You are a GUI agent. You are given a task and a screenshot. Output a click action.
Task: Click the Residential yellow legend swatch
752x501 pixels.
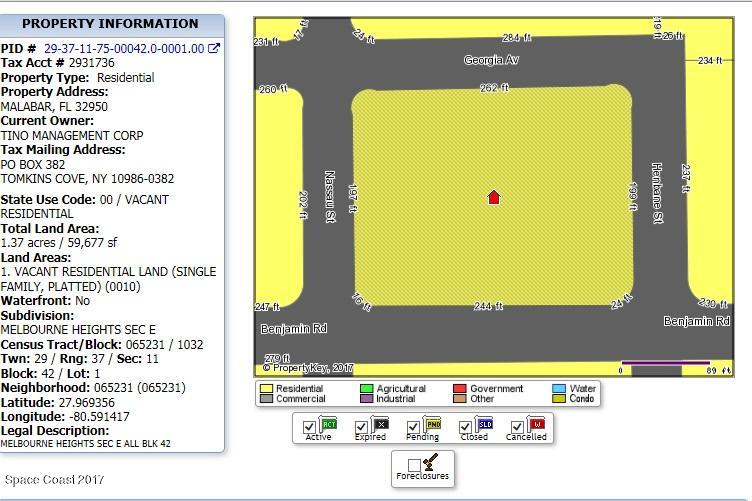click(266, 388)
